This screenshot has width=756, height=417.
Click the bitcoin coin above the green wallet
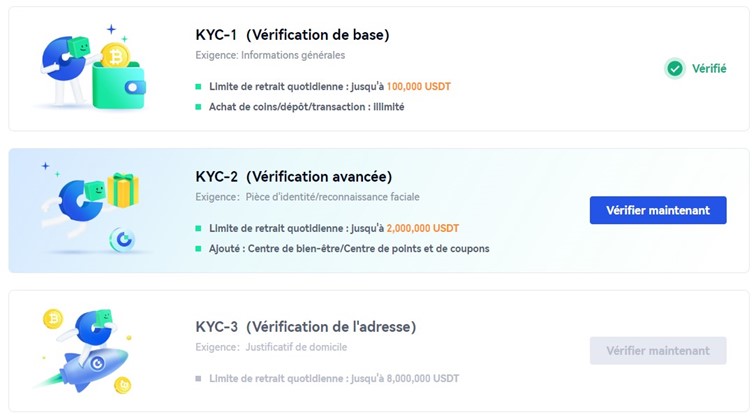point(115,56)
